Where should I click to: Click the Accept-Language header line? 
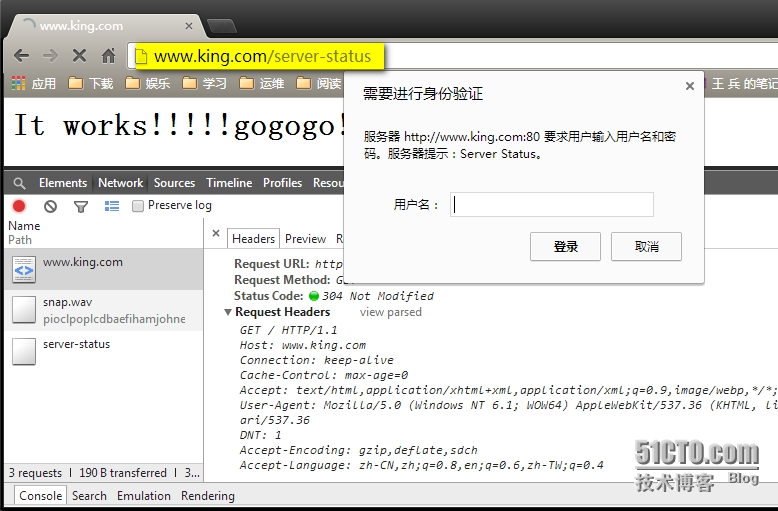pos(422,465)
